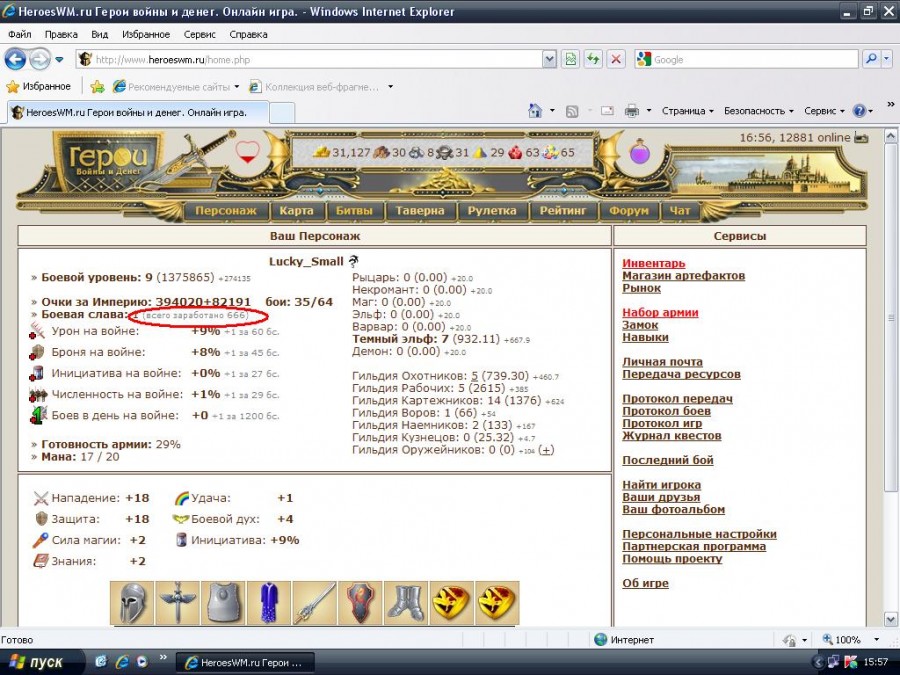This screenshot has width=900, height=675.
Task: Open the Магазин артефактов link
Action: click(683, 276)
